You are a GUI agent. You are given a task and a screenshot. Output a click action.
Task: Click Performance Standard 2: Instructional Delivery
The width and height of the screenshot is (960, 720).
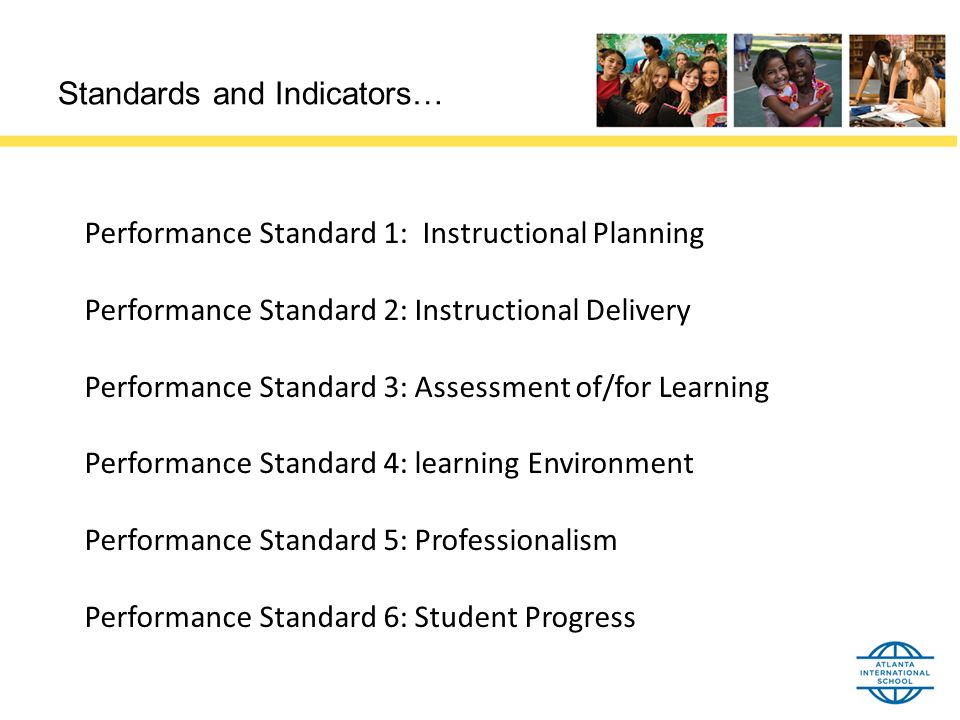(388, 311)
